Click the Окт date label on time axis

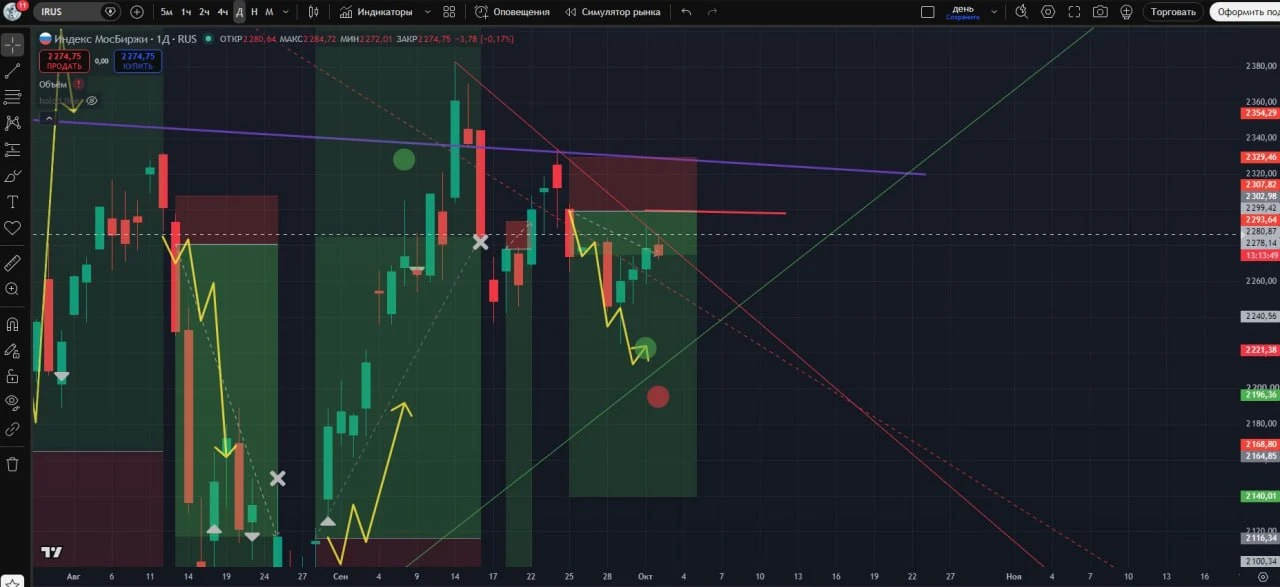[x=645, y=577]
